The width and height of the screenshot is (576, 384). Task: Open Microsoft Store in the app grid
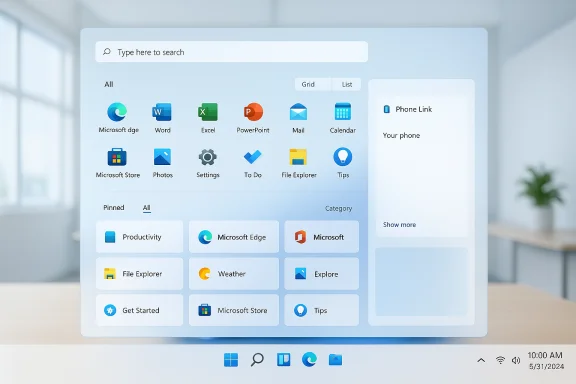pyautogui.click(x=117, y=157)
